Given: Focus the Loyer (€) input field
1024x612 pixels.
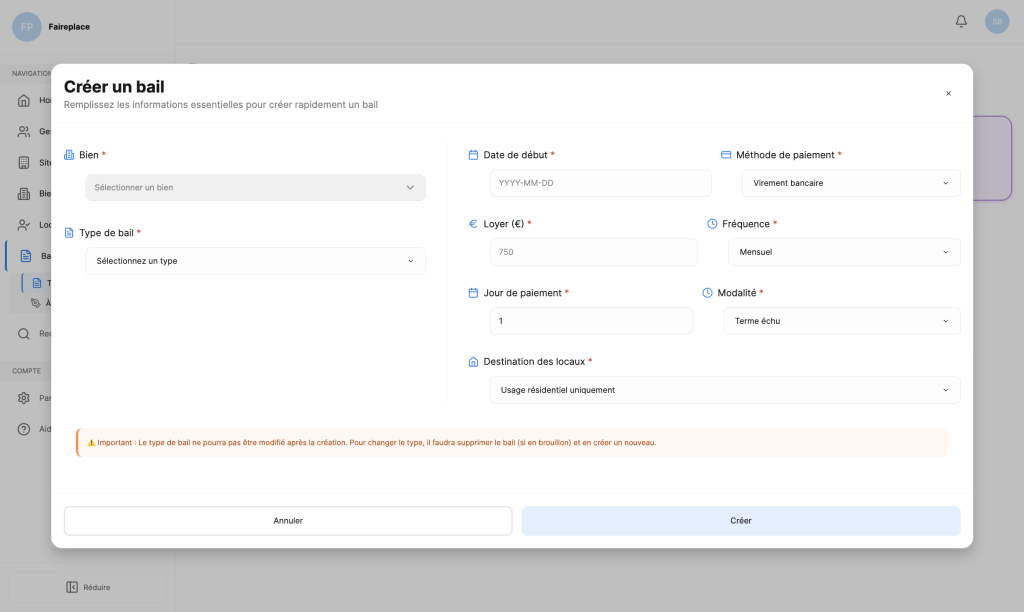Looking at the screenshot, I should pos(593,252).
